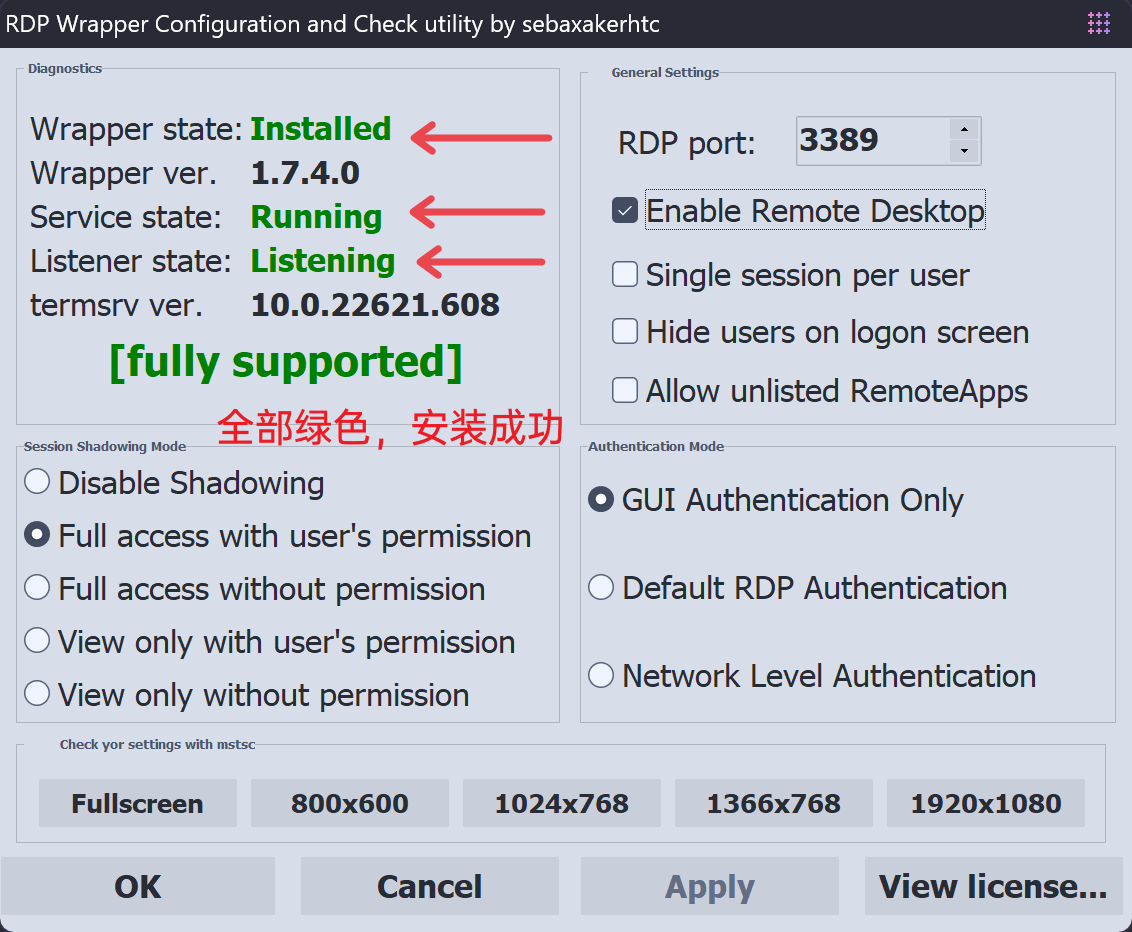Click the RDP port number field

[870, 141]
